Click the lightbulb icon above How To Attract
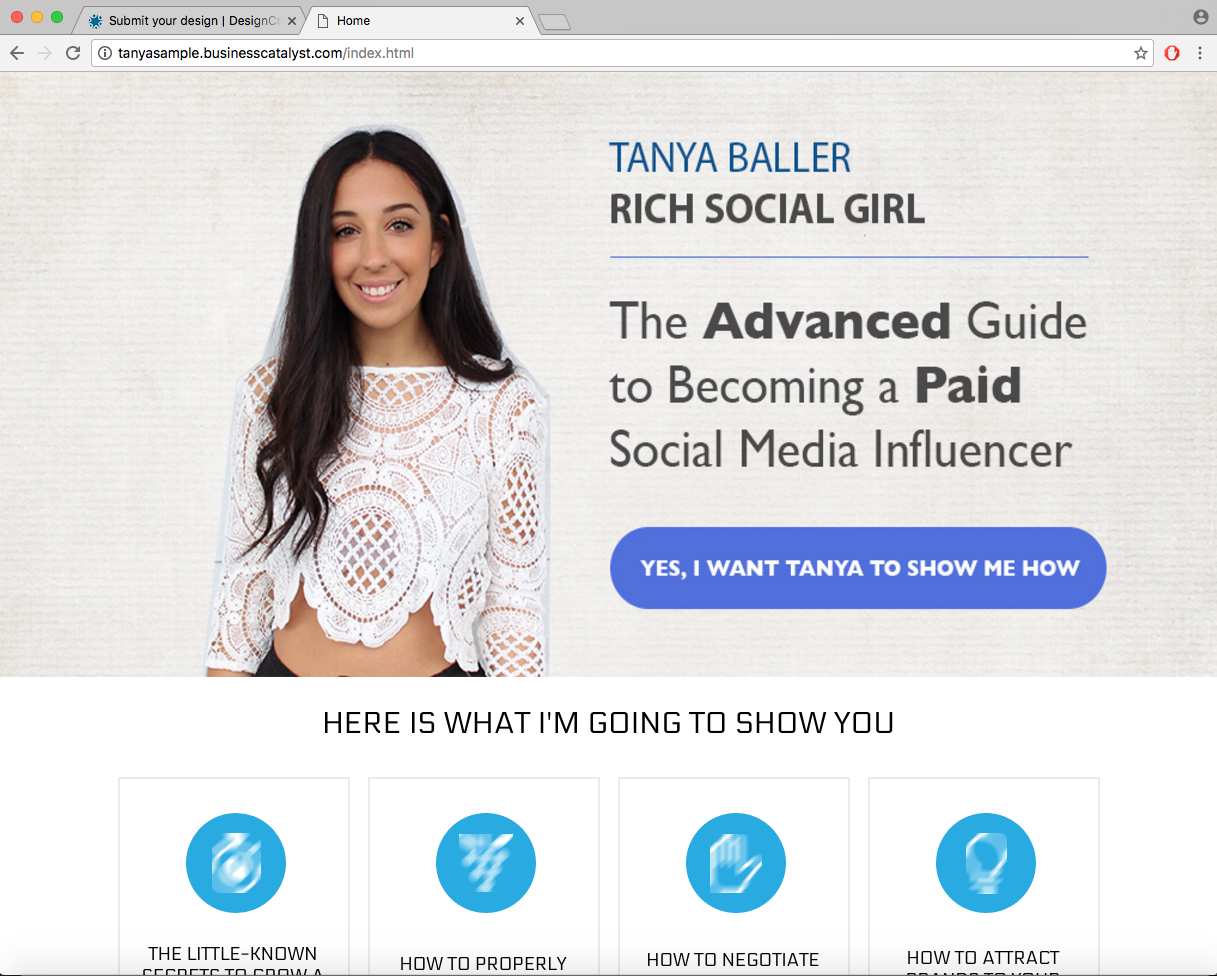 click(x=986, y=863)
